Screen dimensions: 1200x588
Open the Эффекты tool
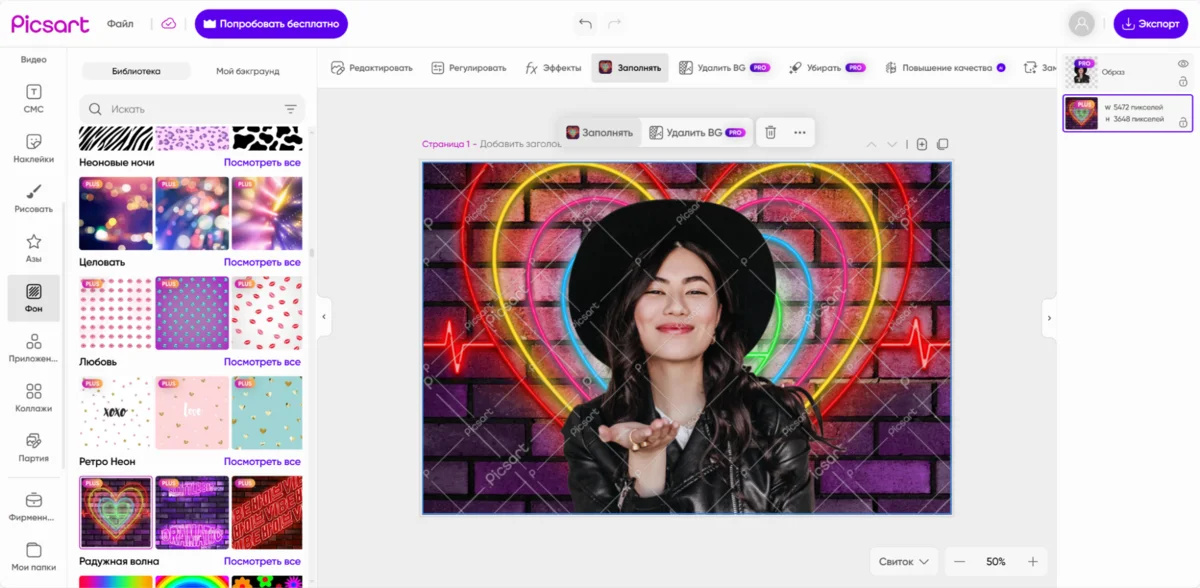pyautogui.click(x=553, y=68)
